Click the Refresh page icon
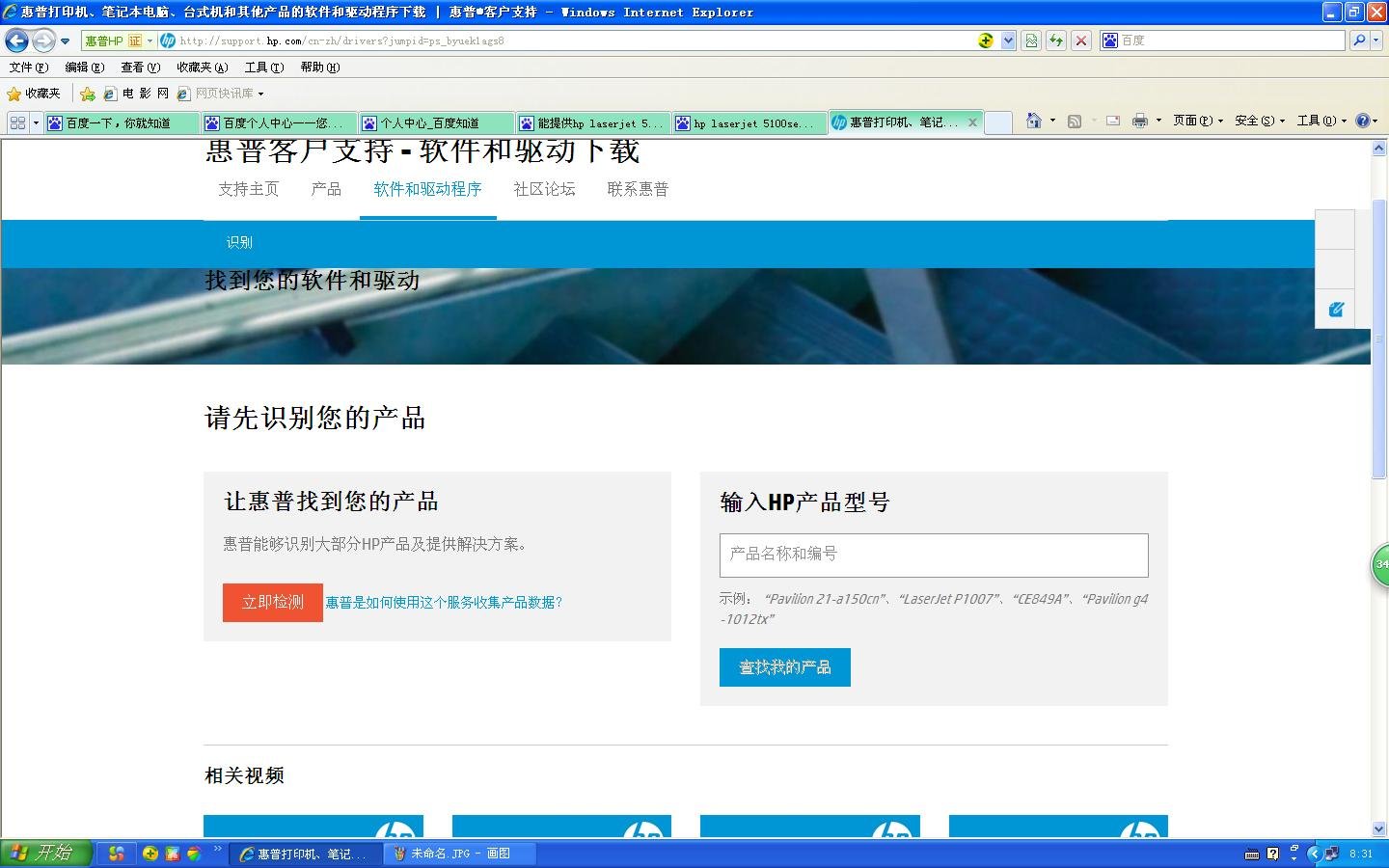Screen dimensions: 1389x868 click(x=1056, y=41)
